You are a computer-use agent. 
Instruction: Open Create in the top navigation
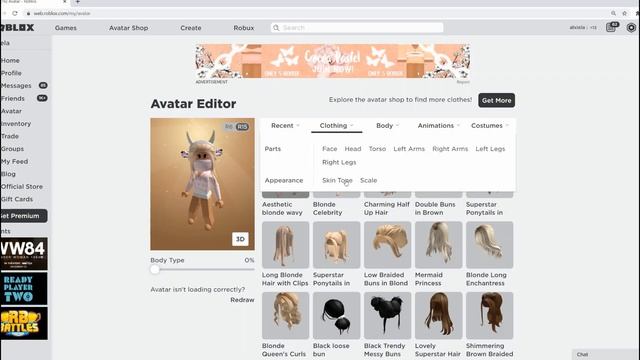191,28
